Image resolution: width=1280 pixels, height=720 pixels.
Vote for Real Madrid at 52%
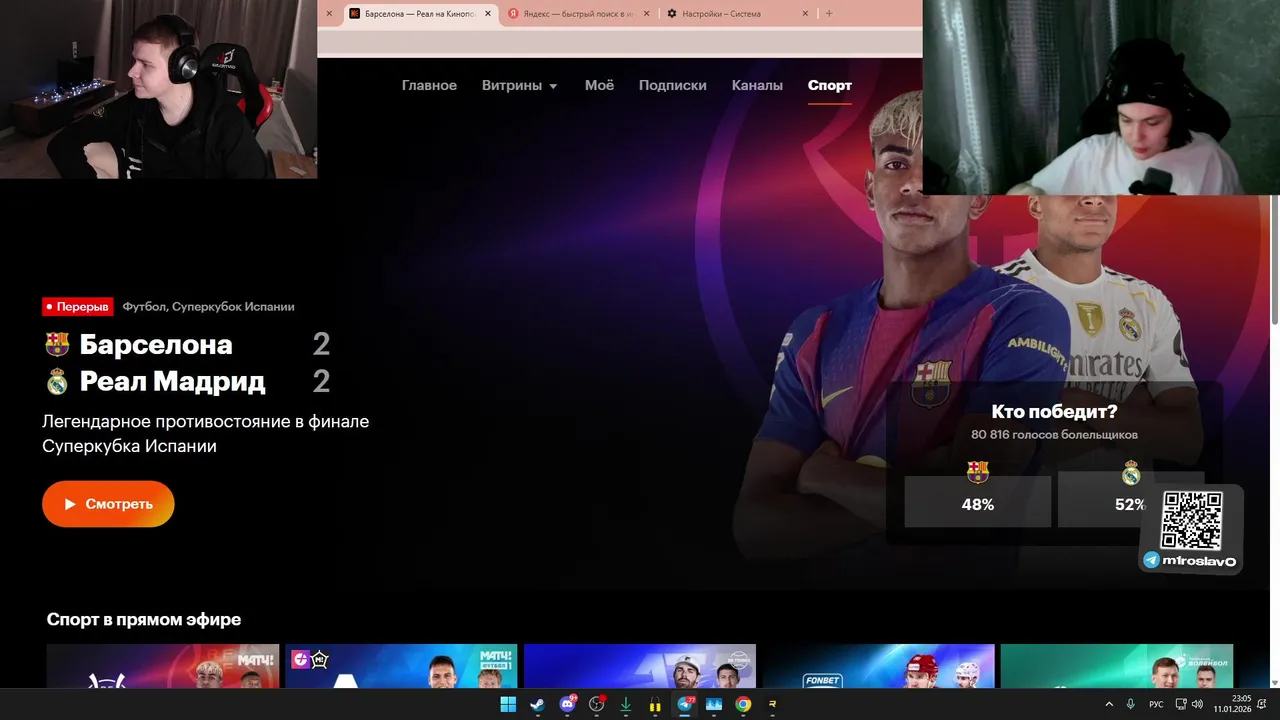click(1131, 501)
